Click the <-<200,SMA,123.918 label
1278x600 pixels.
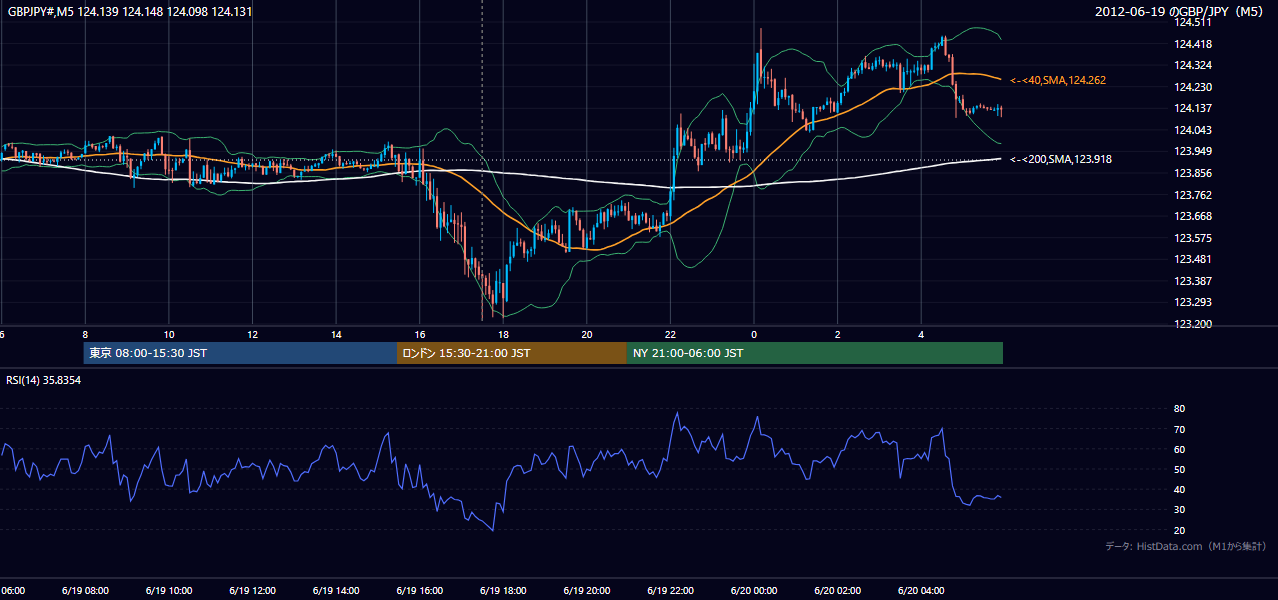1061,159
